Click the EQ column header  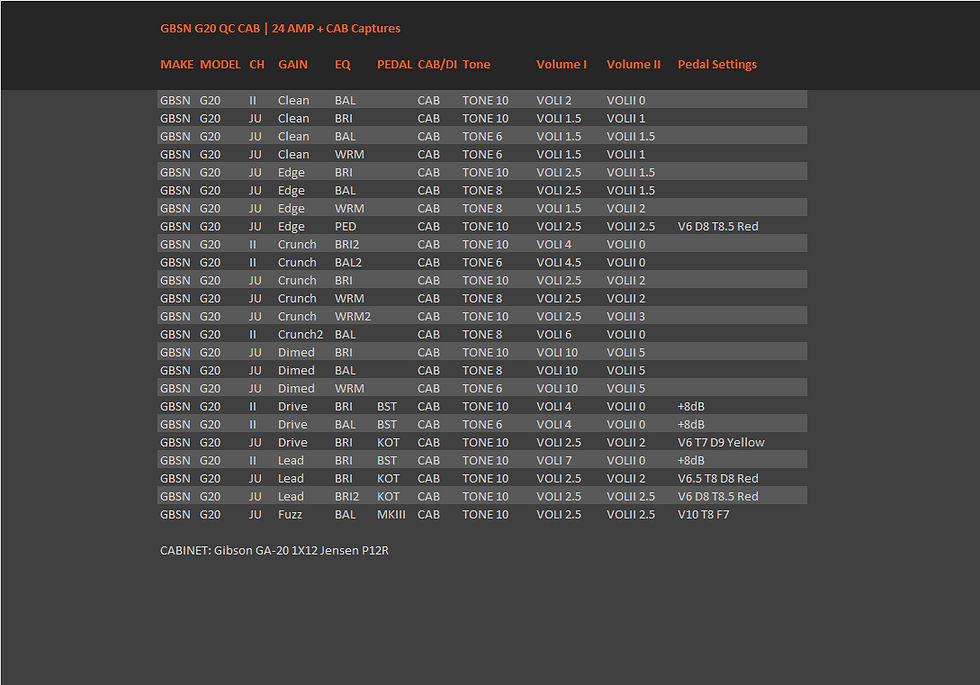point(342,64)
